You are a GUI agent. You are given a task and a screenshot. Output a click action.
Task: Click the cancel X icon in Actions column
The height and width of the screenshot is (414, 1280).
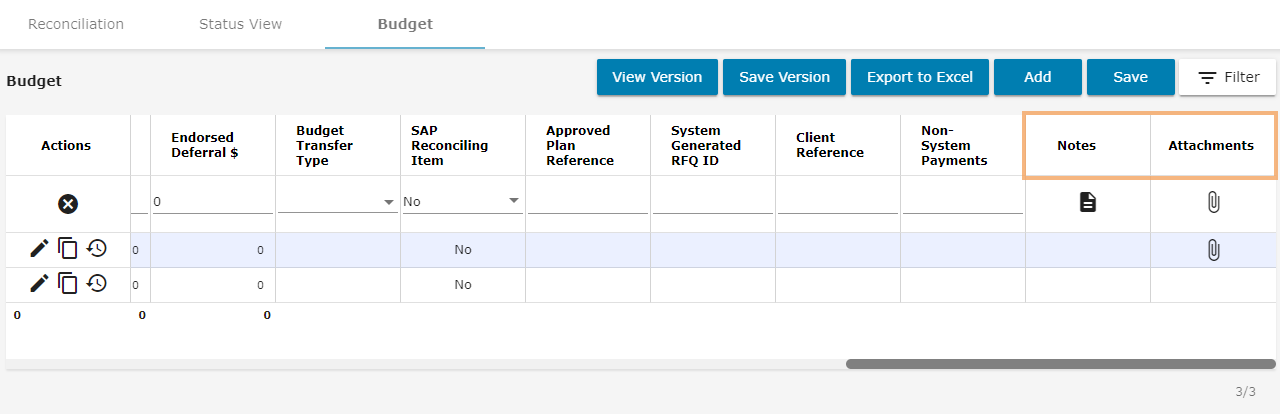tap(67, 204)
